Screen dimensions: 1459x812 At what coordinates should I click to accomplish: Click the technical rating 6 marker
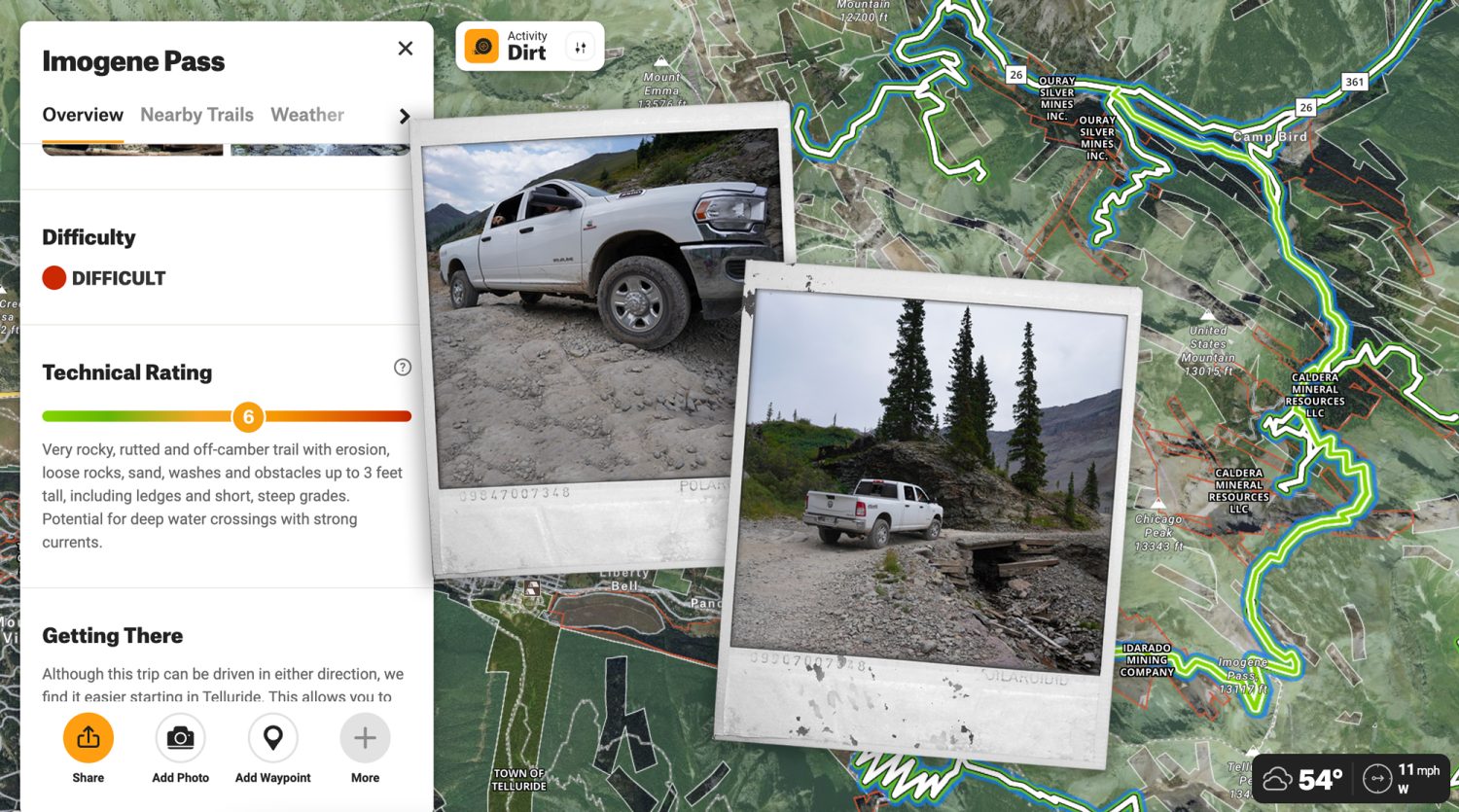click(248, 417)
